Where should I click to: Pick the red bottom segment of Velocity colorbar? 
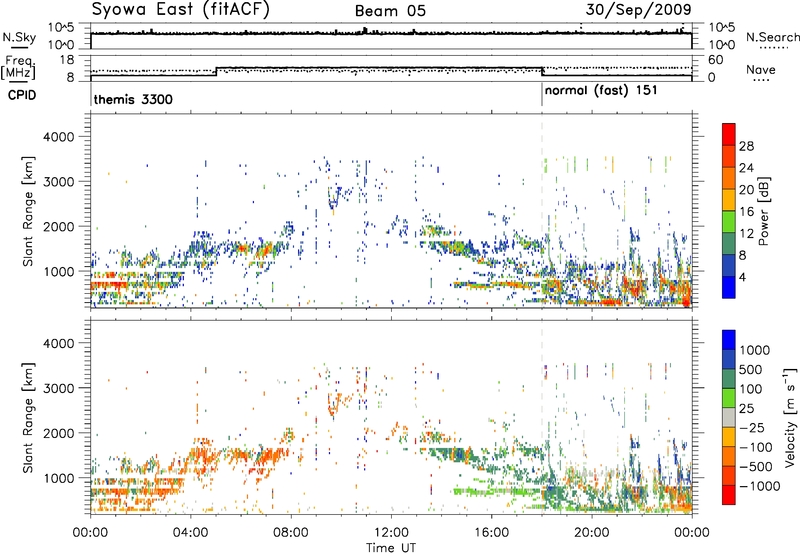click(729, 495)
